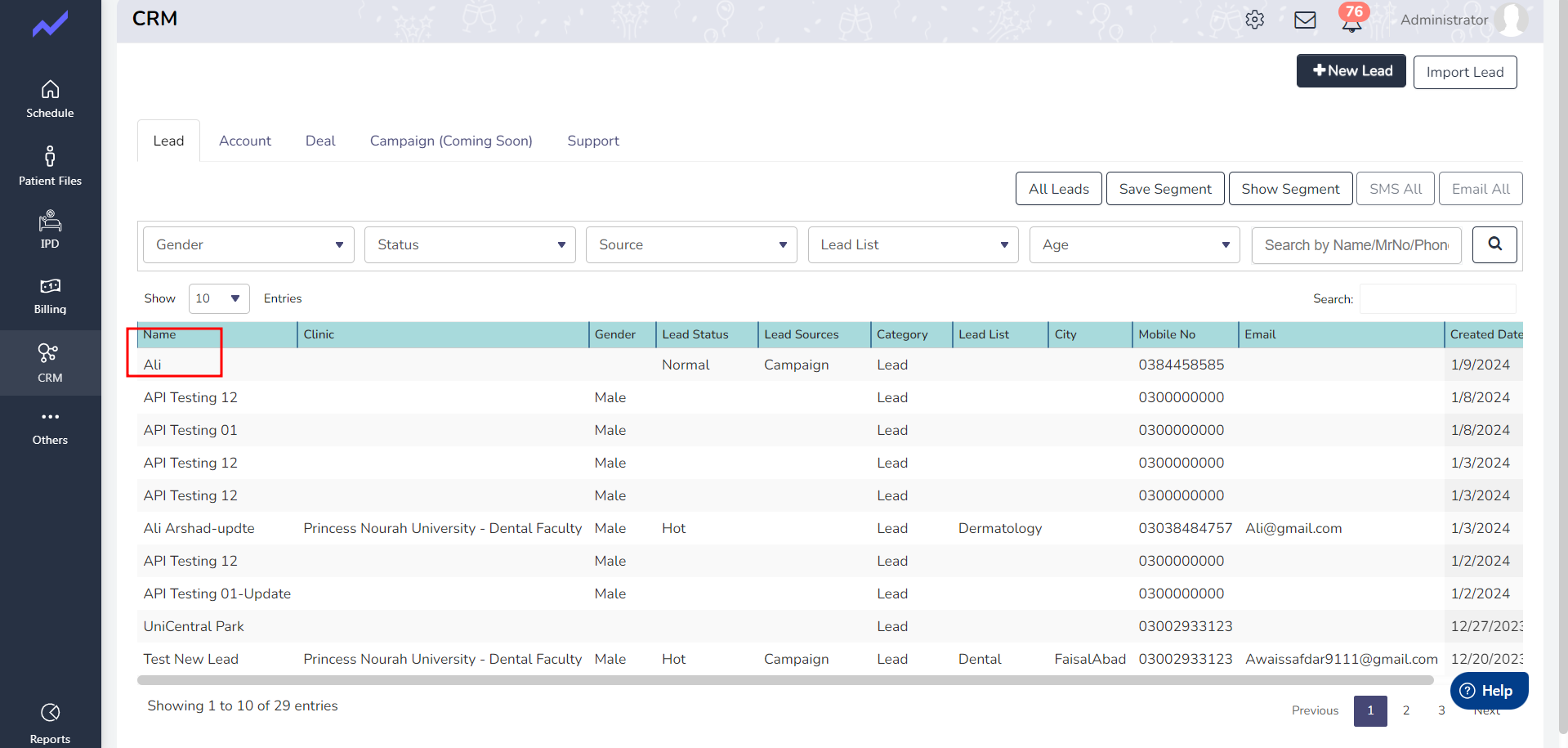
Task: Click the app logo in the sidebar
Action: (x=50, y=25)
